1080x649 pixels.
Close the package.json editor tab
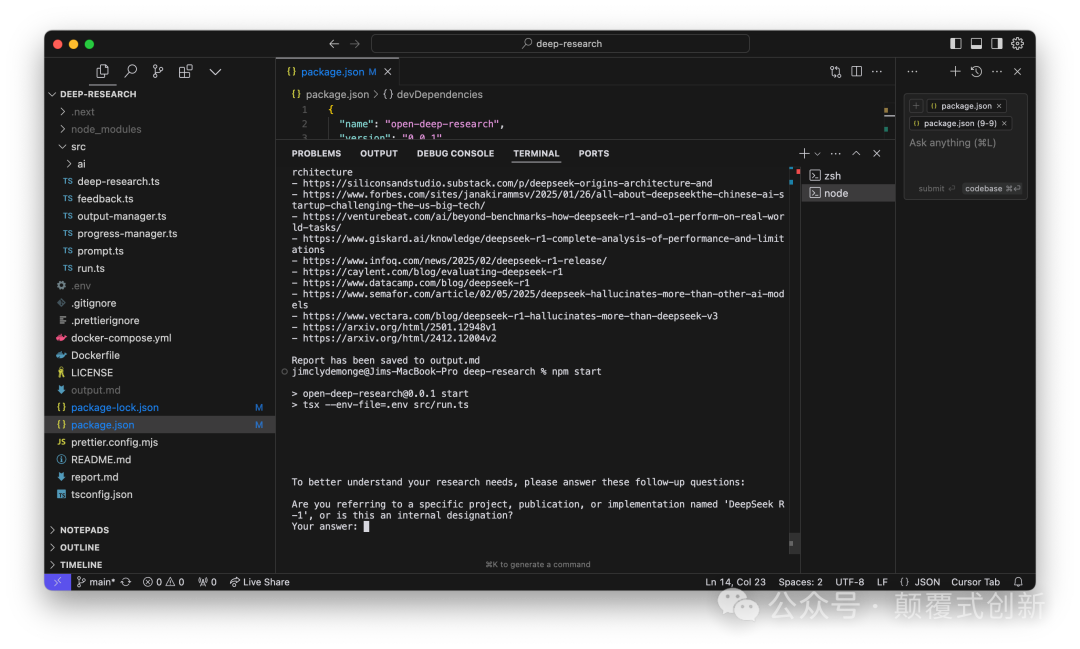click(x=388, y=72)
